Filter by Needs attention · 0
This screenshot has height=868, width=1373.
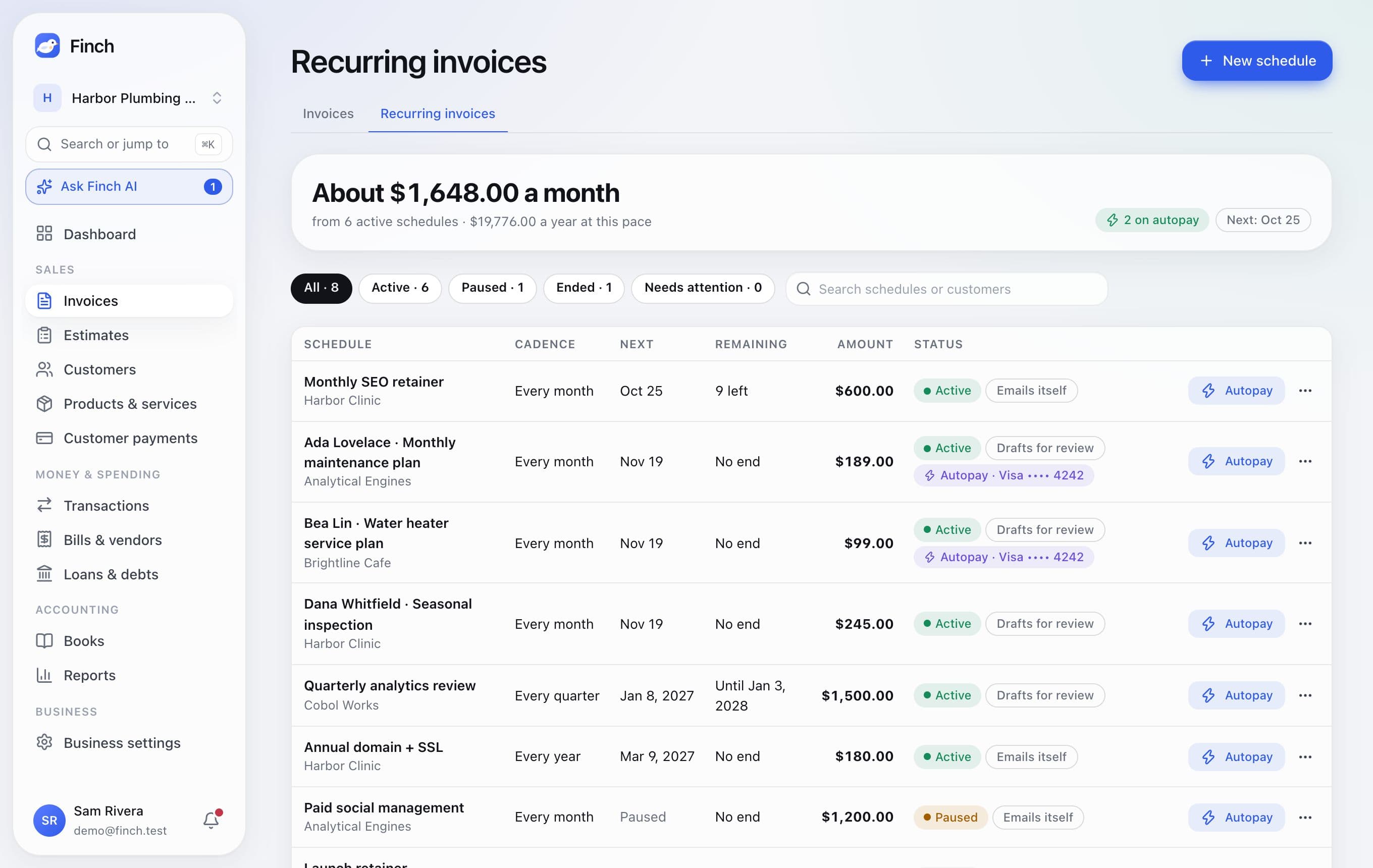tap(703, 288)
